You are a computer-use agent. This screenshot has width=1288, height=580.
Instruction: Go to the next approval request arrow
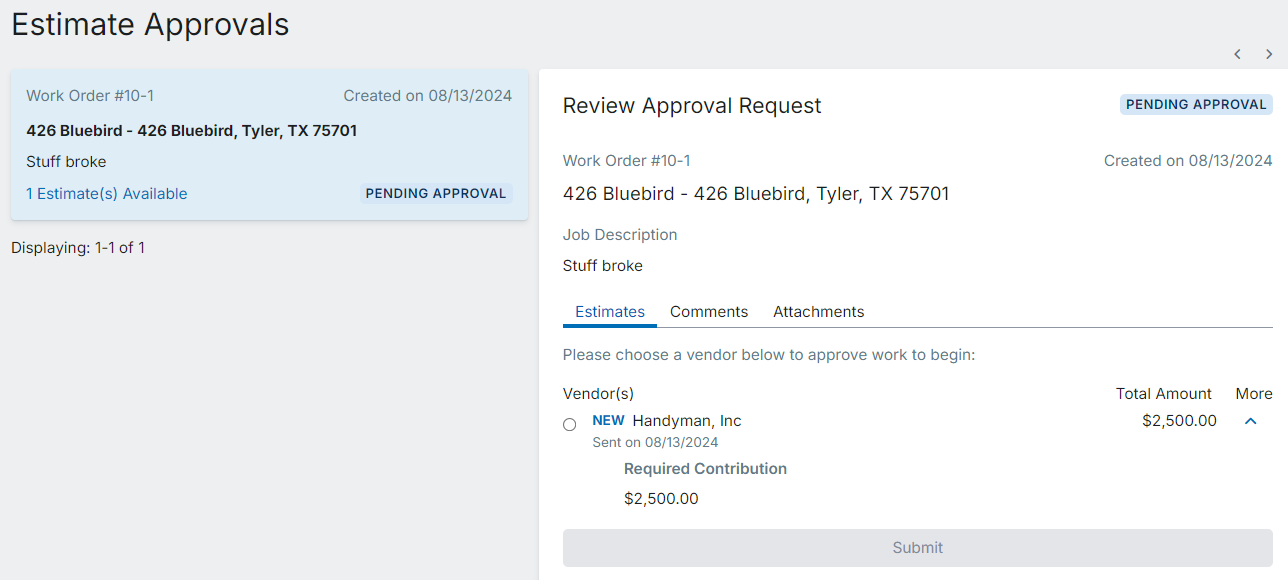tap(1269, 54)
